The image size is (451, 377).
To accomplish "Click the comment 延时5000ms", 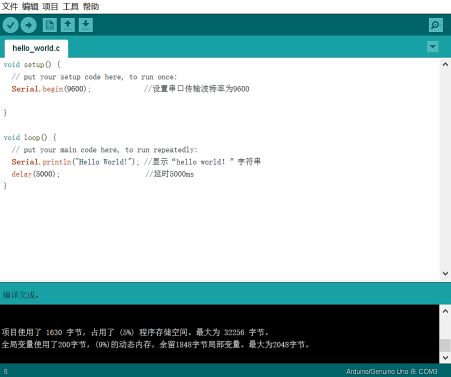I will (170, 174).
